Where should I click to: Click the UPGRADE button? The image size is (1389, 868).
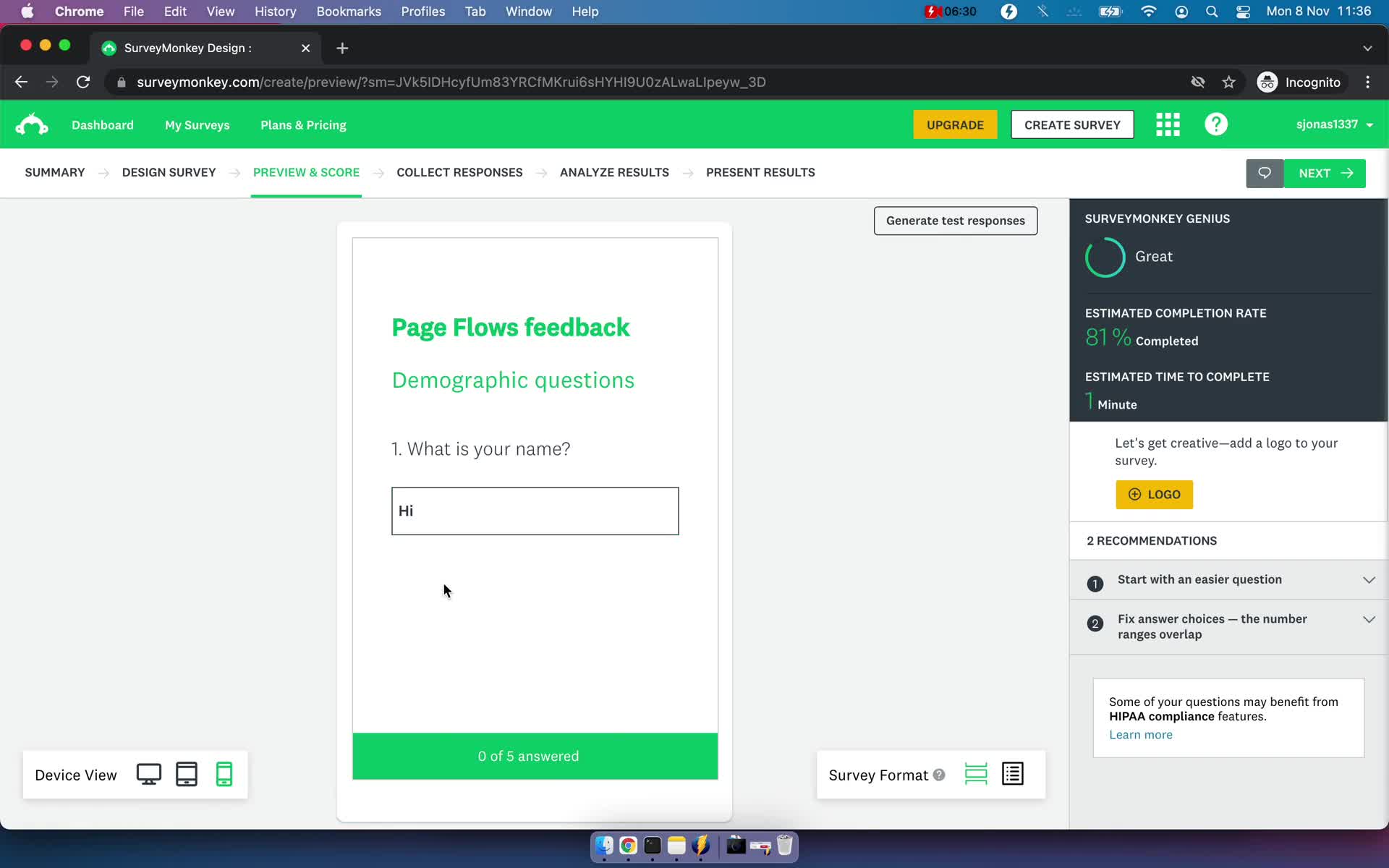coord(955,124)
